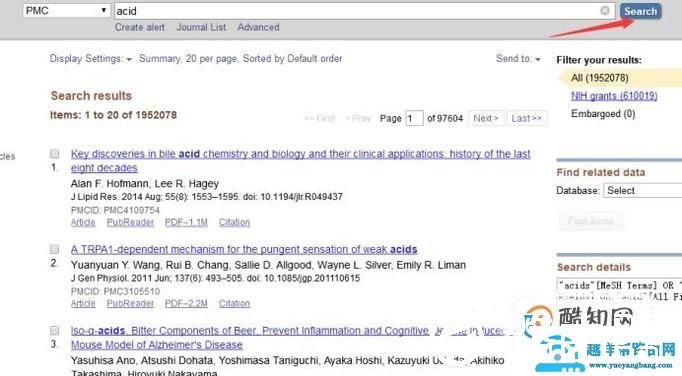
Task: Click the page number input box
Action: pos(414,118)
